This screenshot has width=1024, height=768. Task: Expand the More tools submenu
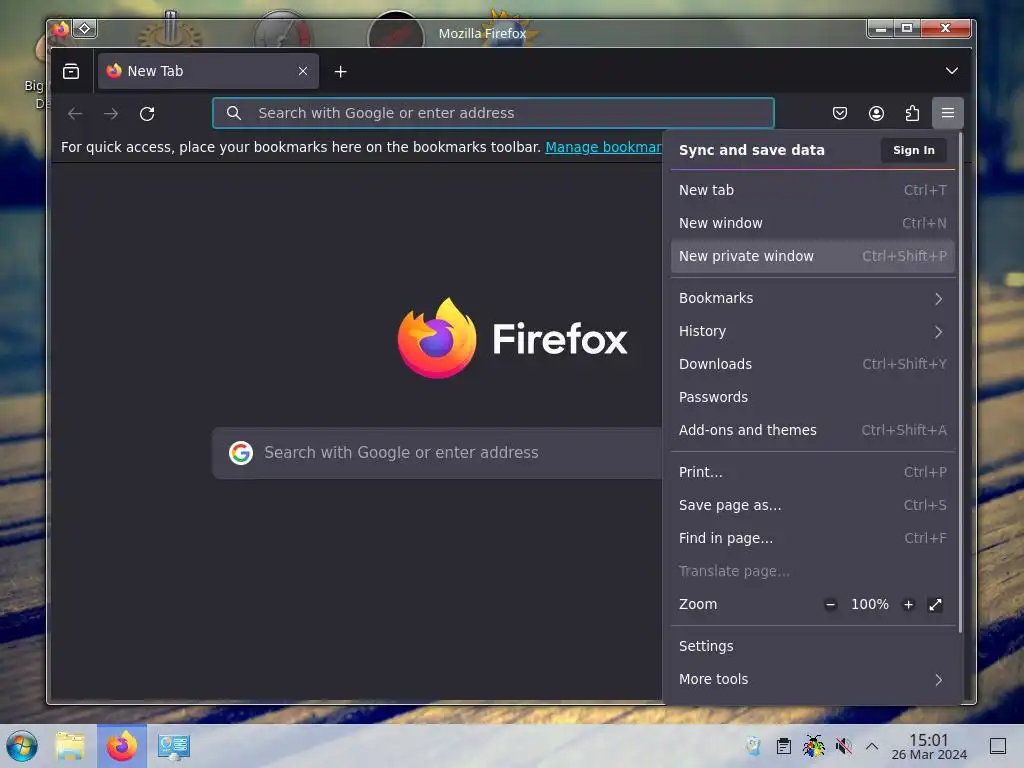coord(812,679)
